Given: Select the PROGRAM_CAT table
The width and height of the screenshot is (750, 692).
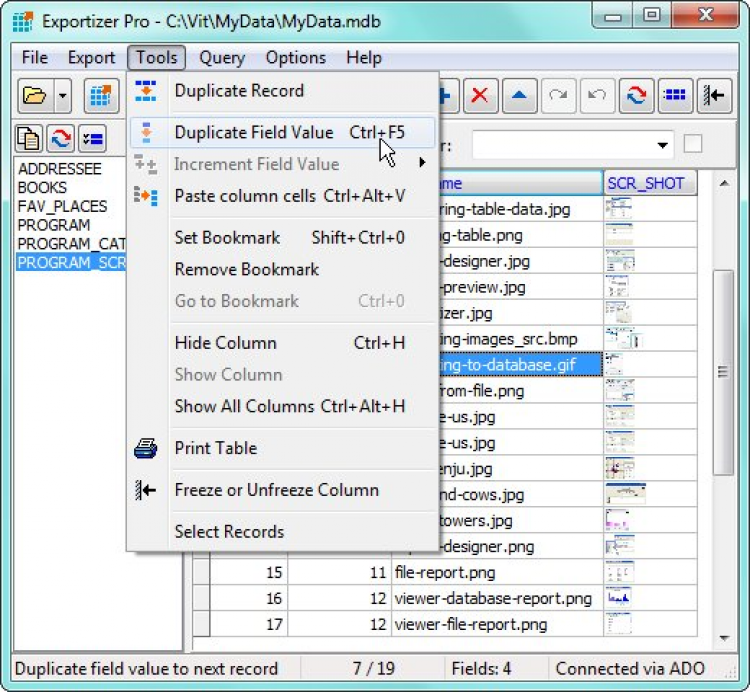Looking at the screenshot, I should [71, 243].
